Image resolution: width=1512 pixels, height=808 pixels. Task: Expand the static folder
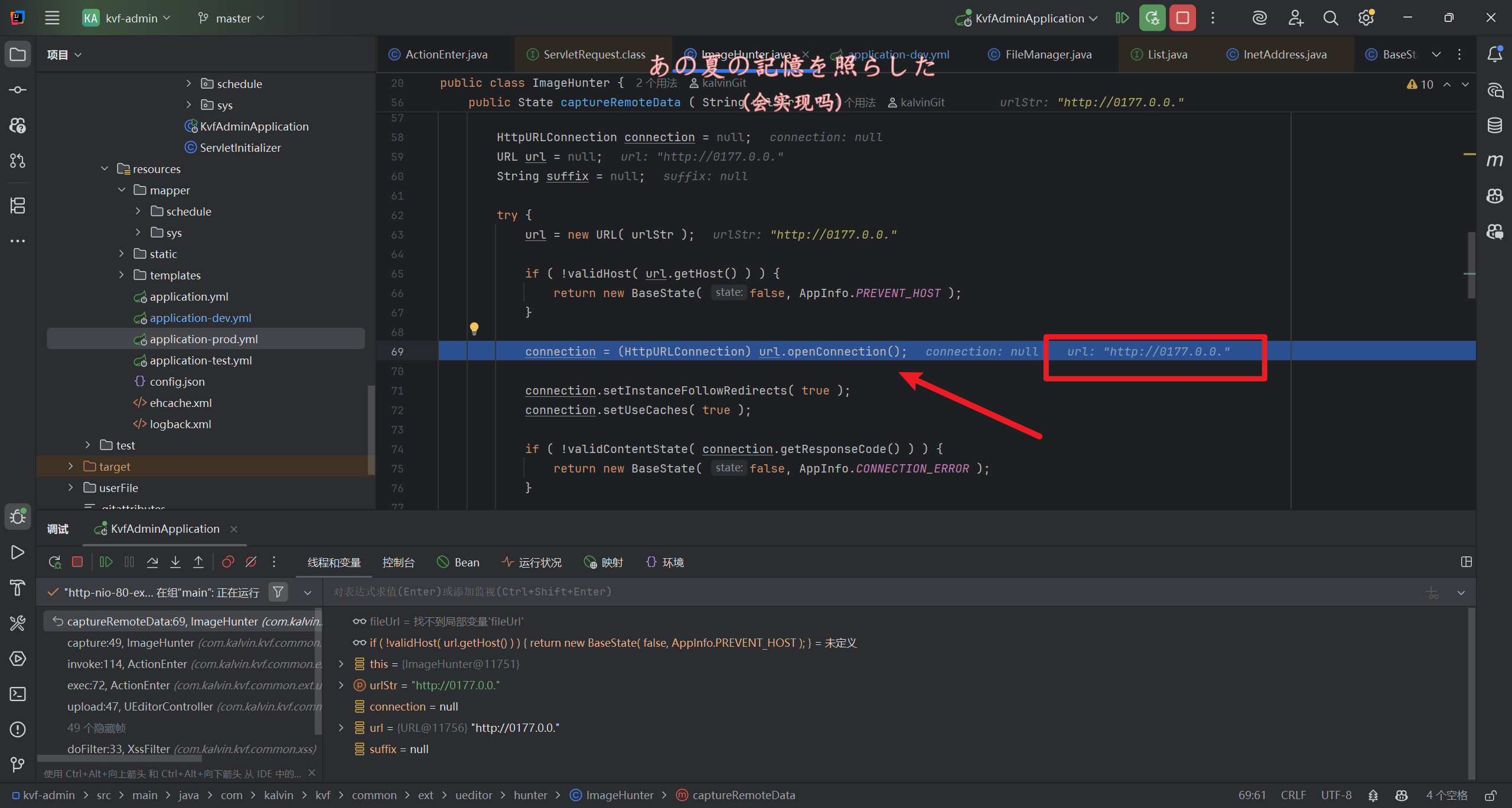[122, 253]
